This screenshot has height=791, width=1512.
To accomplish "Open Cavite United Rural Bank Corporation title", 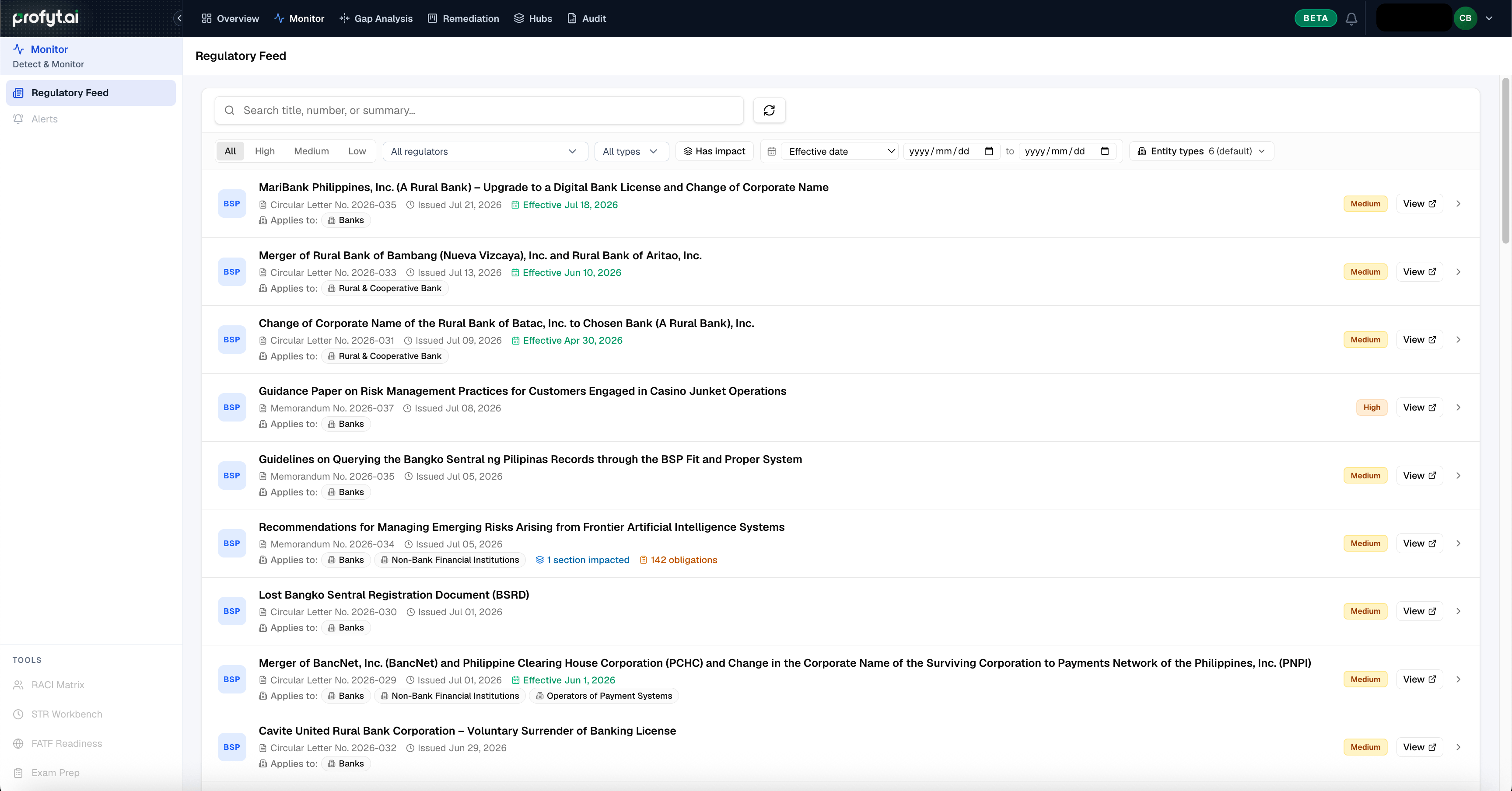I will pos(467,731).
